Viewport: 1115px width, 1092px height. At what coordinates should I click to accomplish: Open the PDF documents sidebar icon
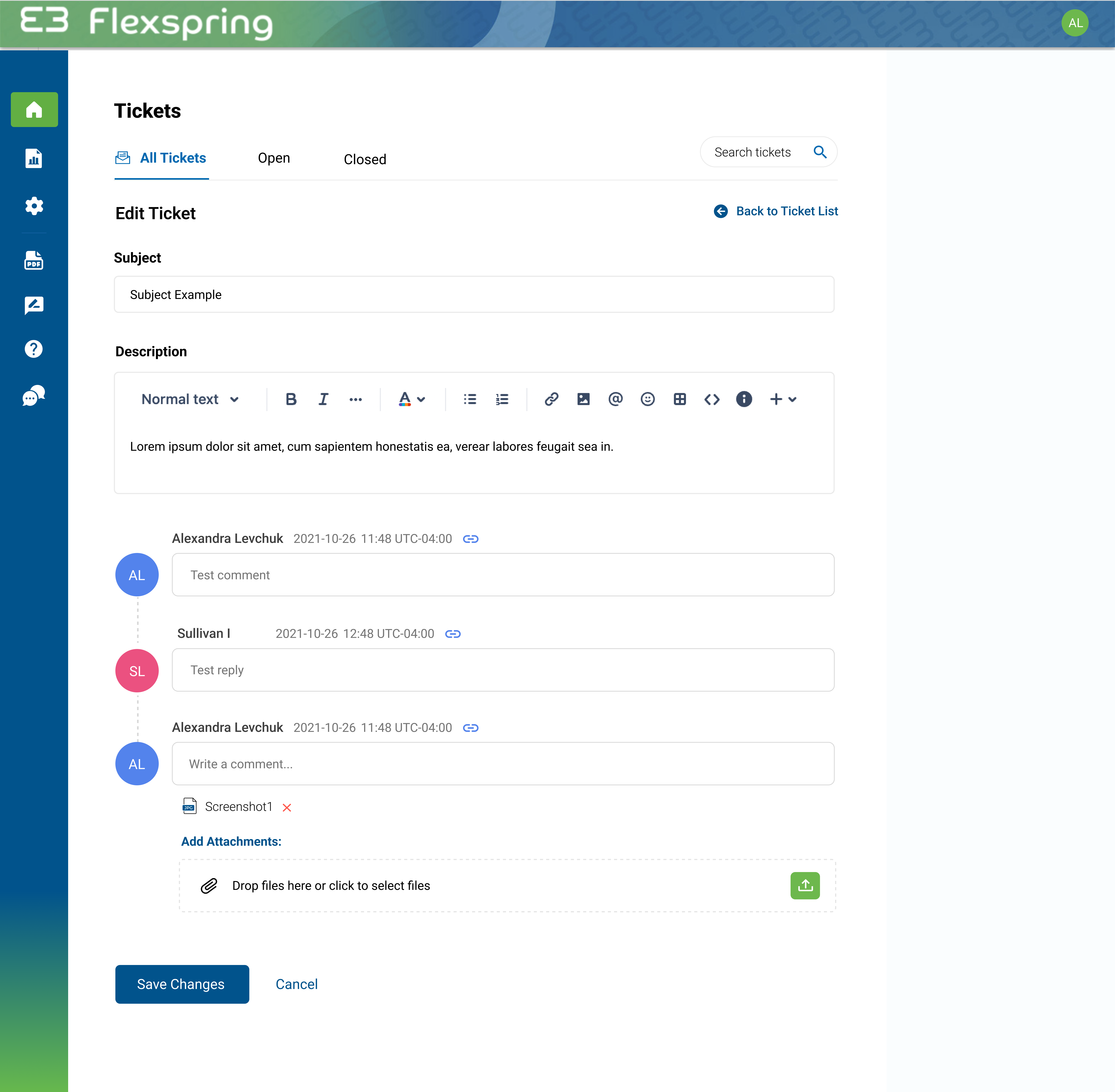pos(34,260)
